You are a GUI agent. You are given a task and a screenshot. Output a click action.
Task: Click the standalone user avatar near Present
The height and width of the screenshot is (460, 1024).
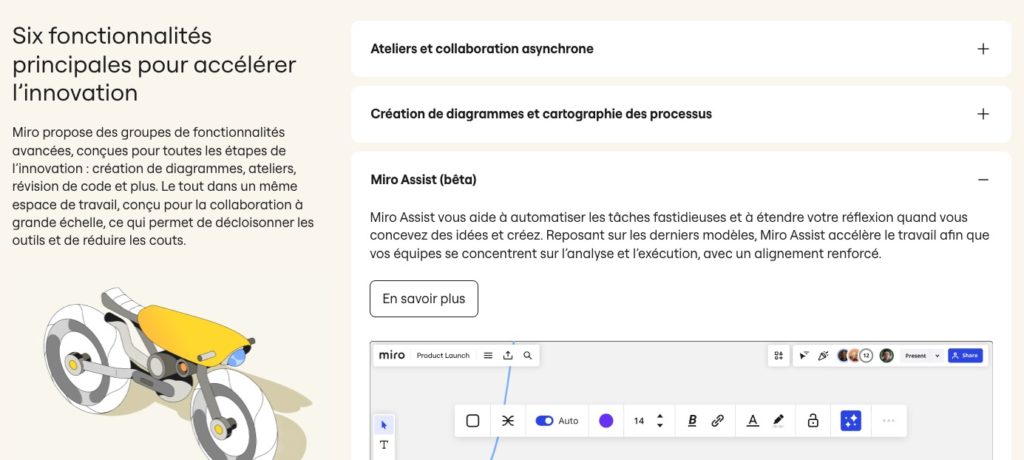[x=886, y=355]
